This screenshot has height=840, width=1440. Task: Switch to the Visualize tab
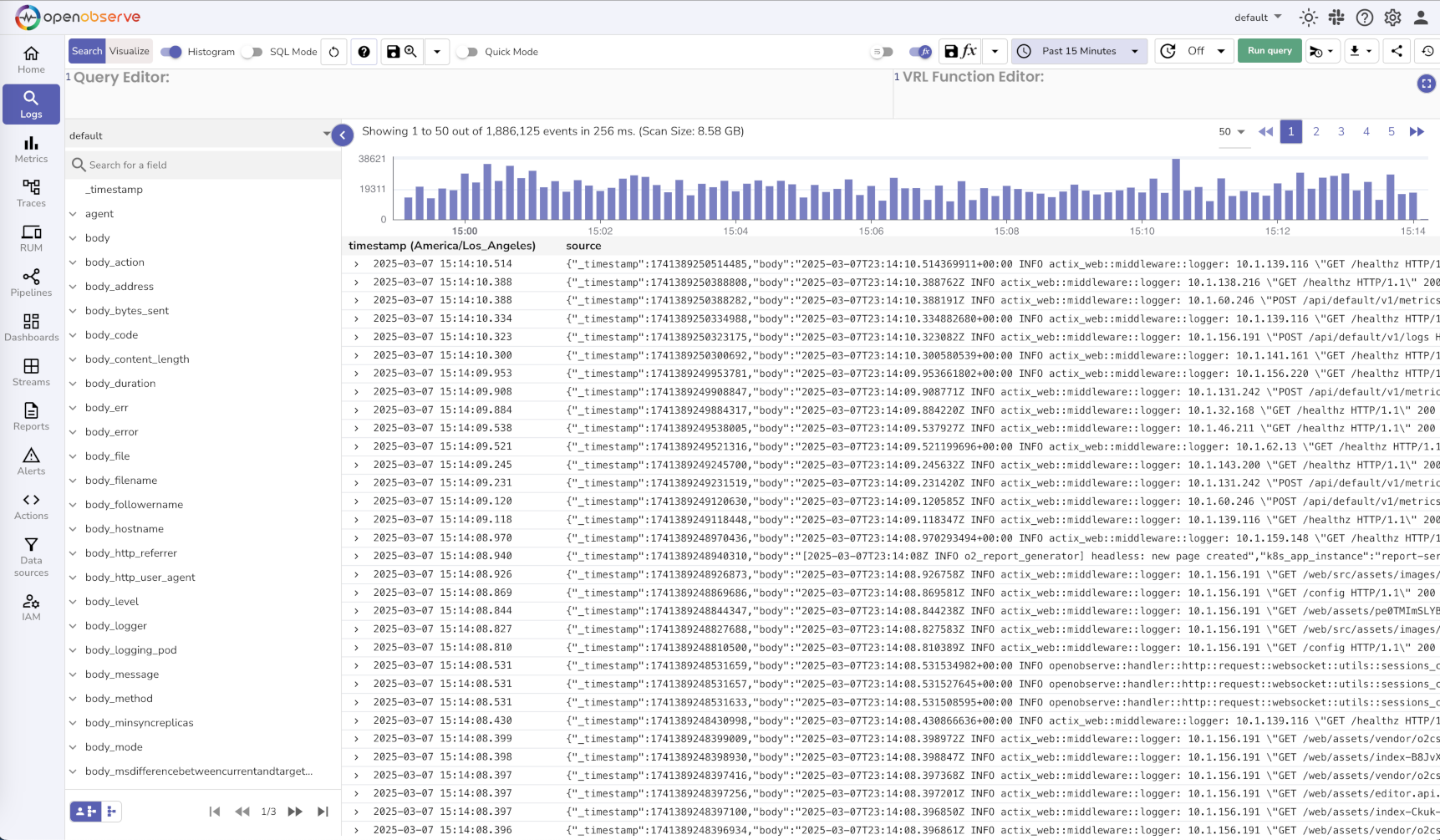pyautogui.click(x=129, y=51)
